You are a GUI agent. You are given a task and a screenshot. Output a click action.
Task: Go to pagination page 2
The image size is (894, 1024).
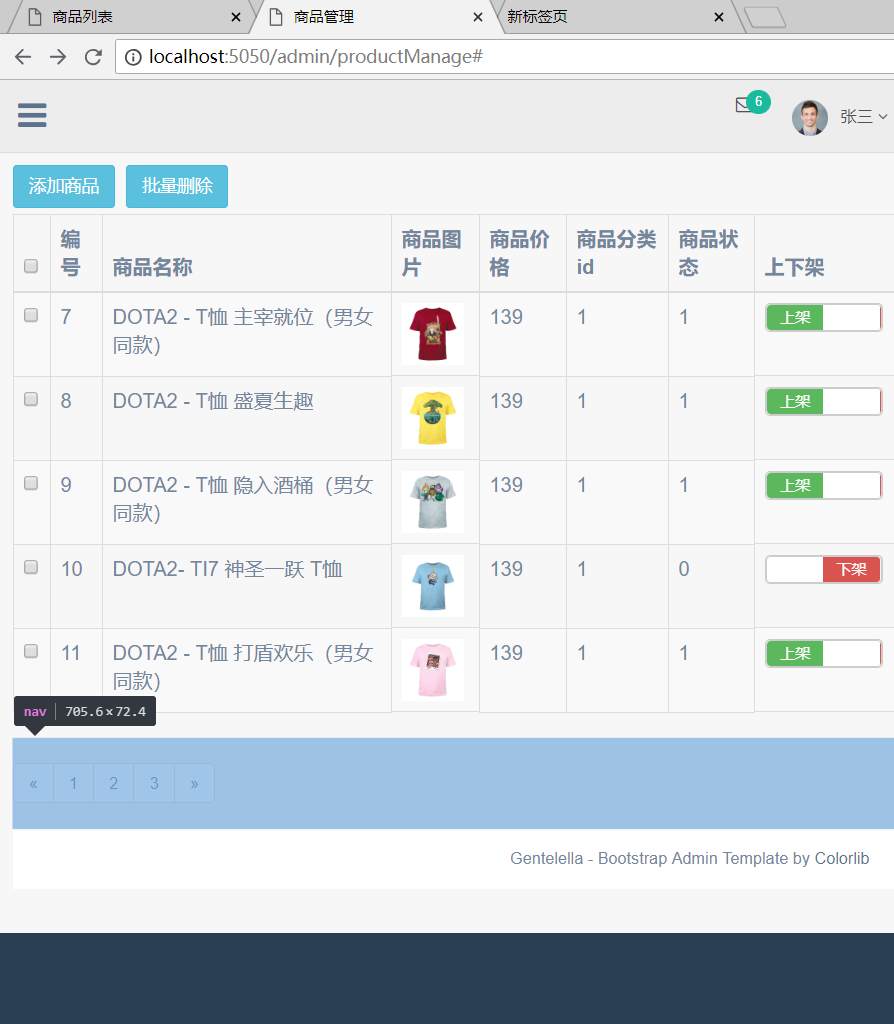click(113, 783)
